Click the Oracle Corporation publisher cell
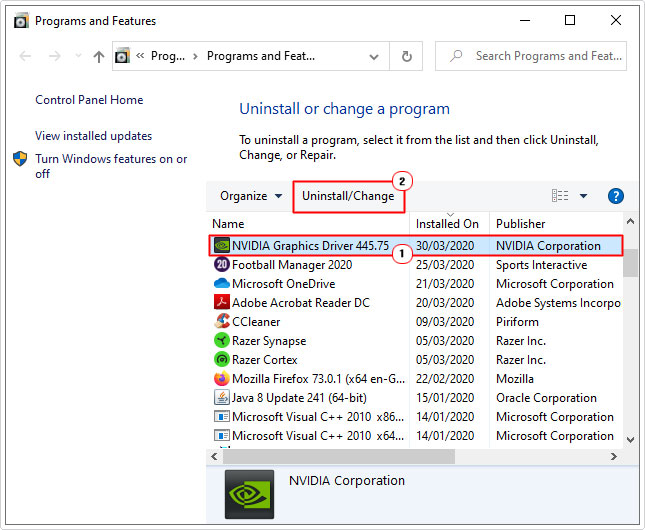645x530 pixels. click(x=546, y=398)
